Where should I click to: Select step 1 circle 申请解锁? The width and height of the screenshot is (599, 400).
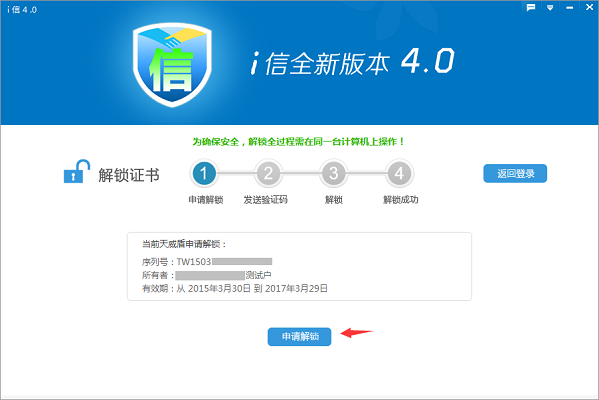coord(204,173)
